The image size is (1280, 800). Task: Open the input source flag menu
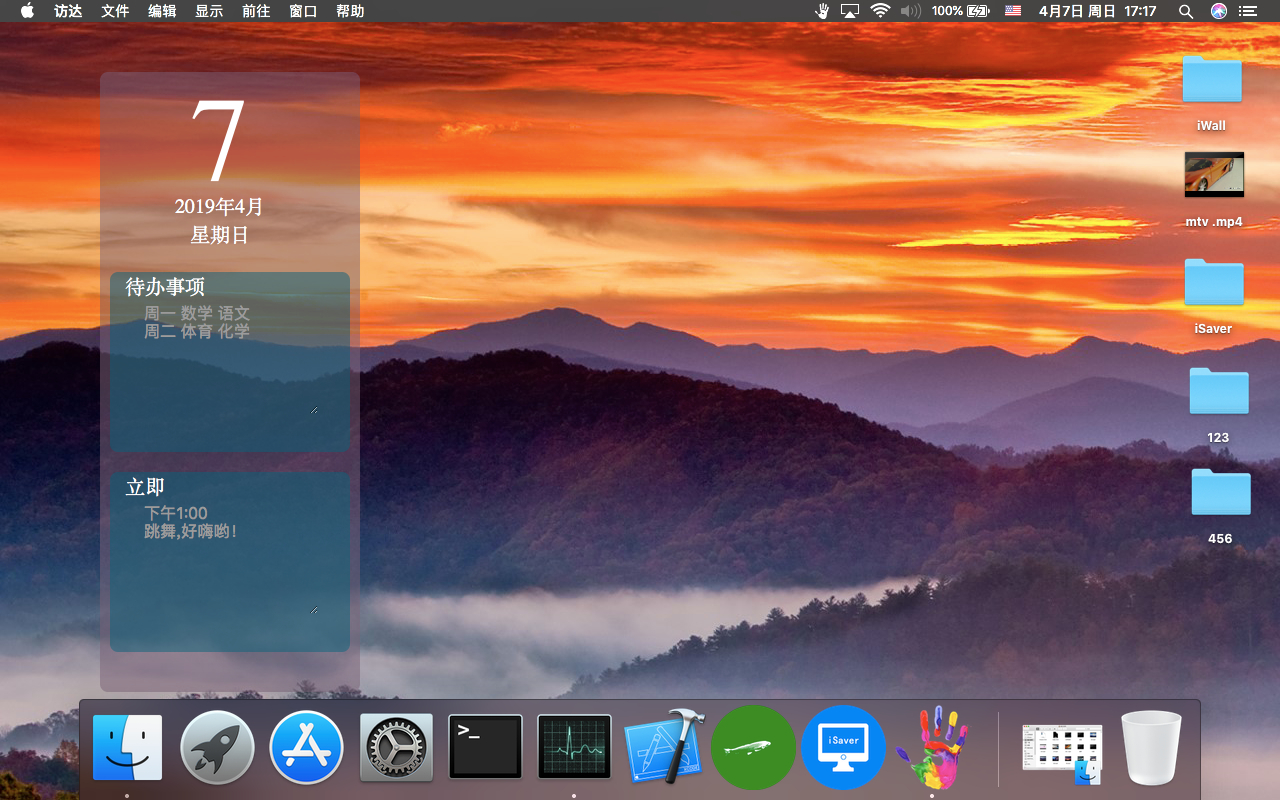(1013, 11)
